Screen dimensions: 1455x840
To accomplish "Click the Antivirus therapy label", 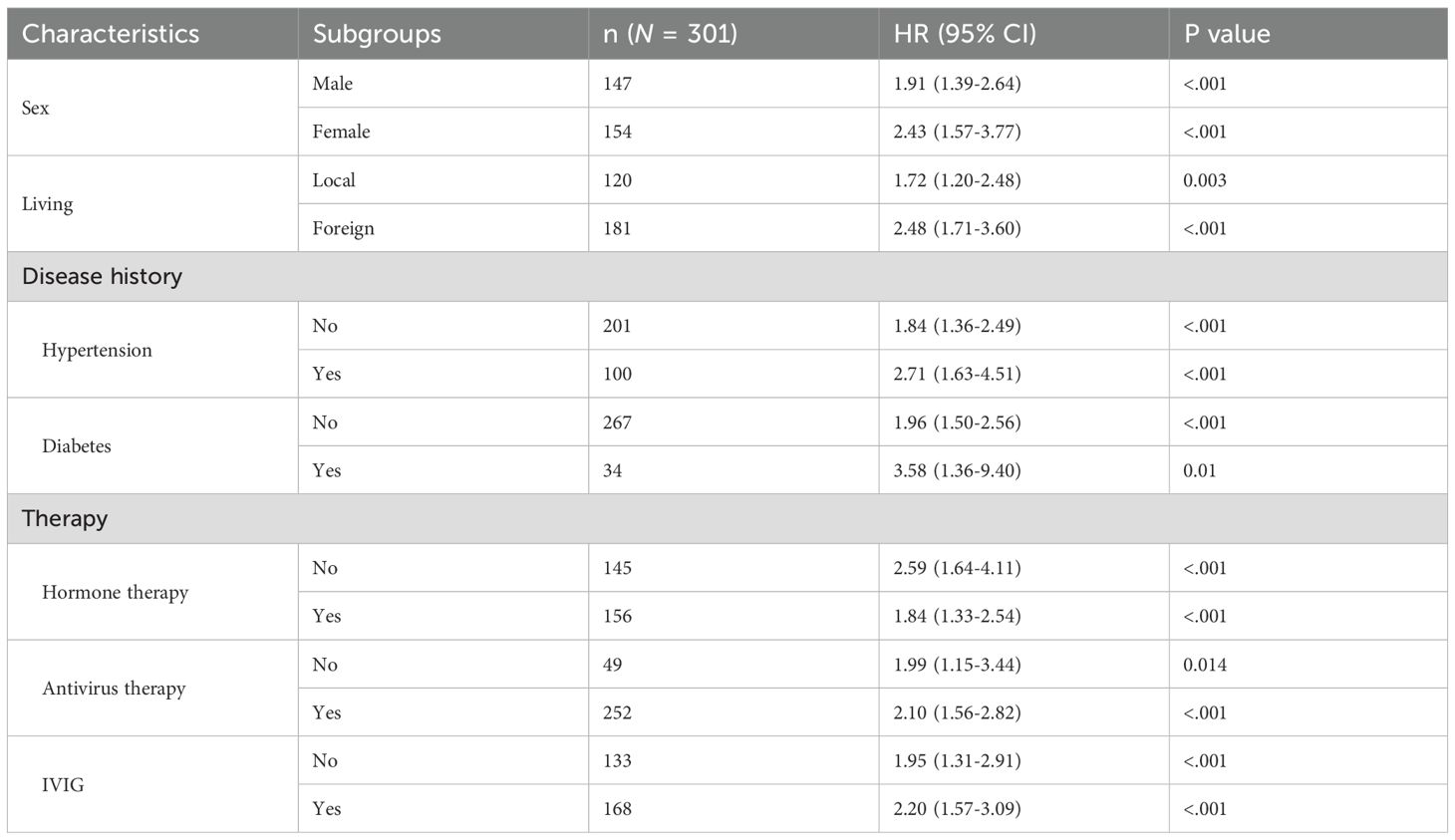I will point(114,689).
